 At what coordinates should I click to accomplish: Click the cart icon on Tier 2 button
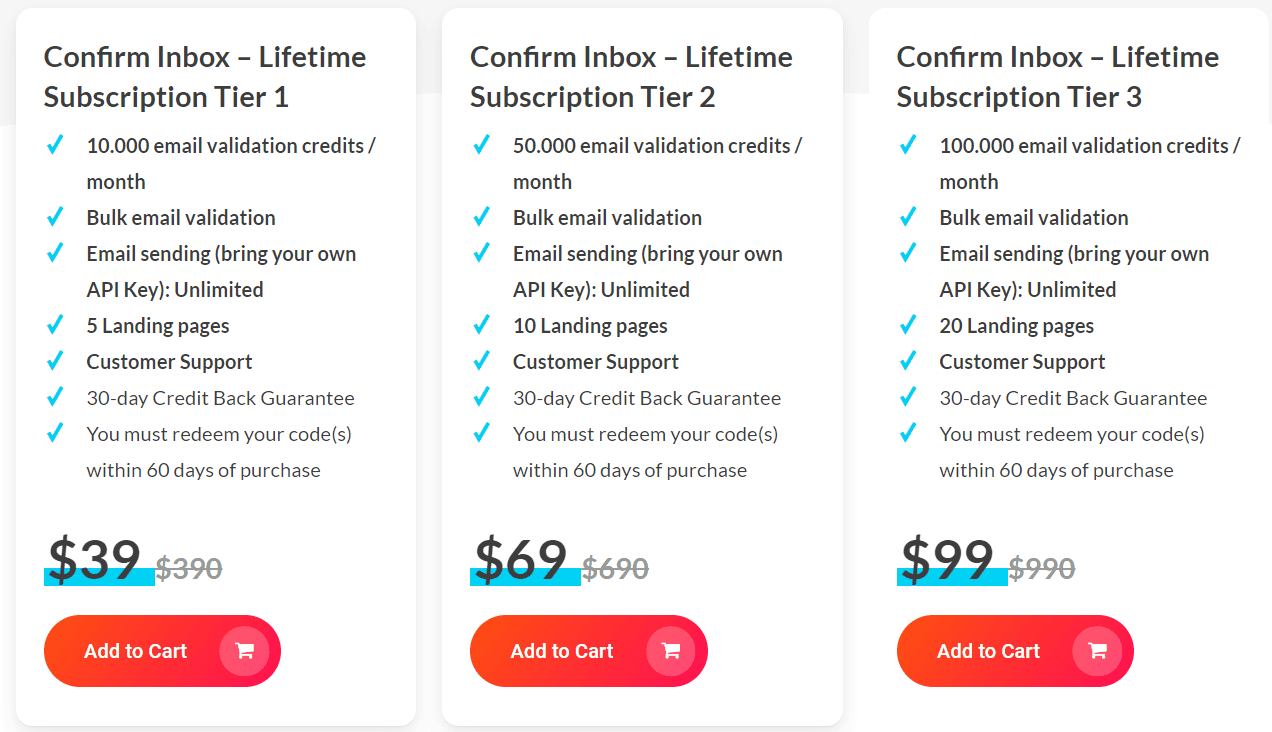(x=671, y=650)
